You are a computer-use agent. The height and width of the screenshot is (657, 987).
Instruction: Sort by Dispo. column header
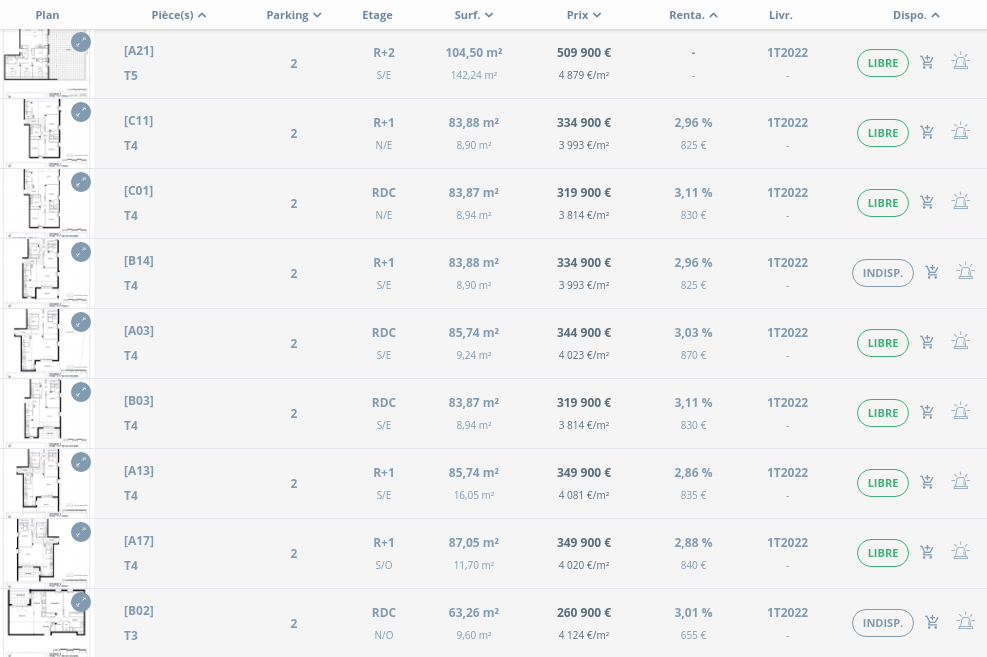tap(916, 15)
